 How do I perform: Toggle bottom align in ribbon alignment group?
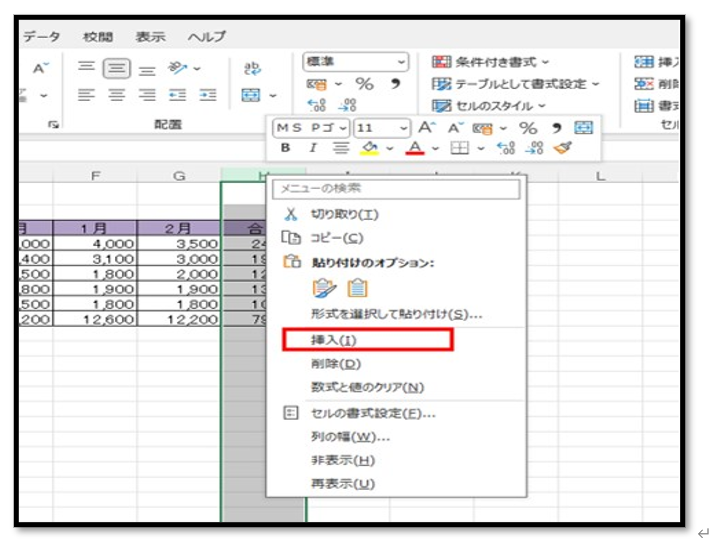pyautogui.click(x=147, y=71)
